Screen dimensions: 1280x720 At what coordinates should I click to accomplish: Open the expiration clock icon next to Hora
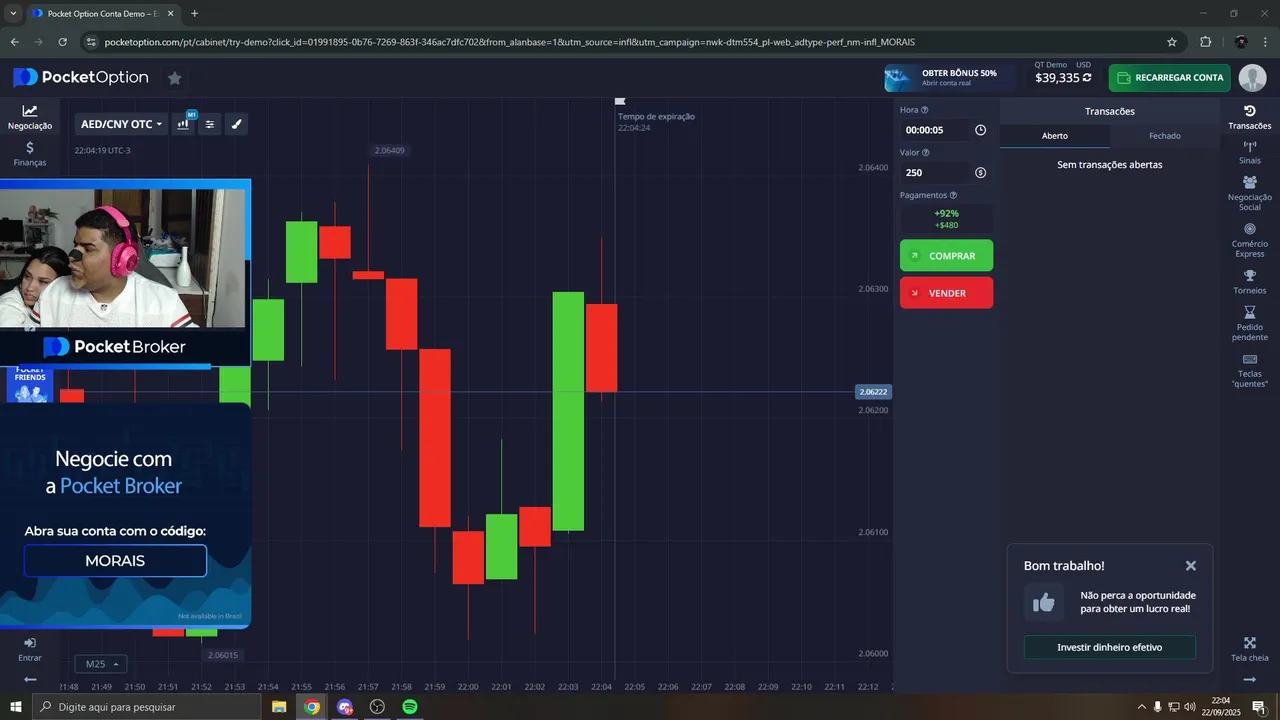click(980, 130)
